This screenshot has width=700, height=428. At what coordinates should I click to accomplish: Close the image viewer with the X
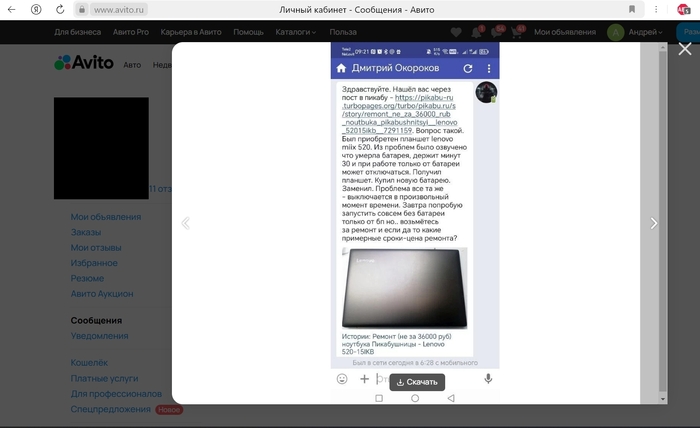[685, 49]
